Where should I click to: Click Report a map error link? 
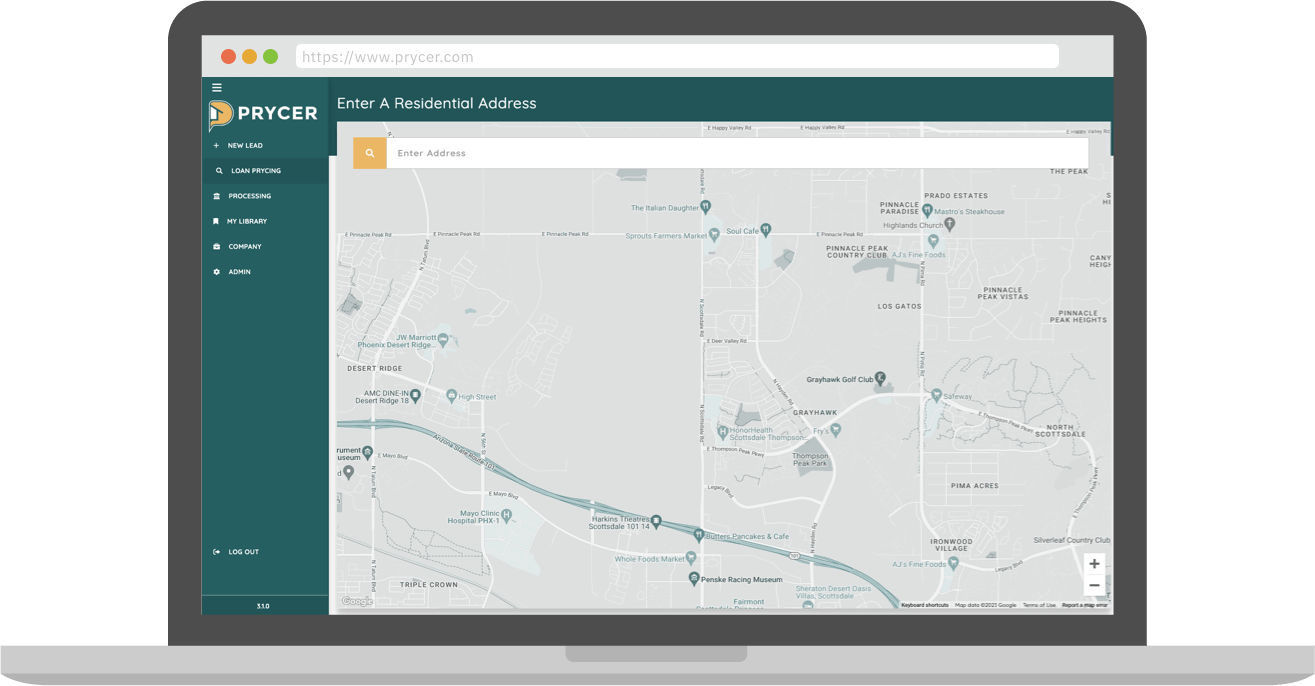(x=1084, y=605)
